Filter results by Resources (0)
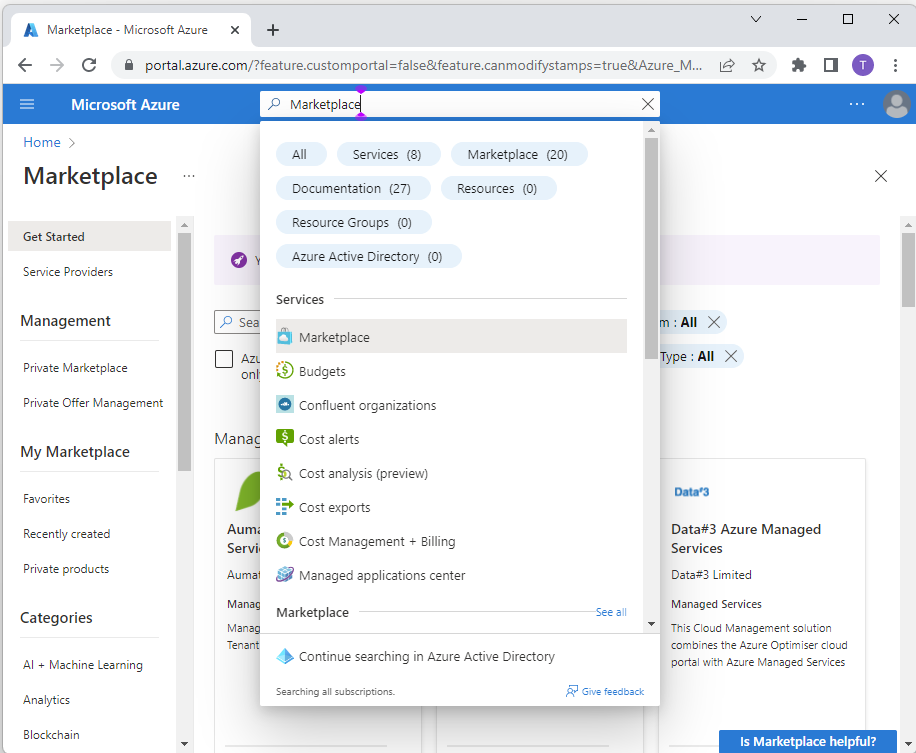The image size is (916, 753). [x=497, y=188]
